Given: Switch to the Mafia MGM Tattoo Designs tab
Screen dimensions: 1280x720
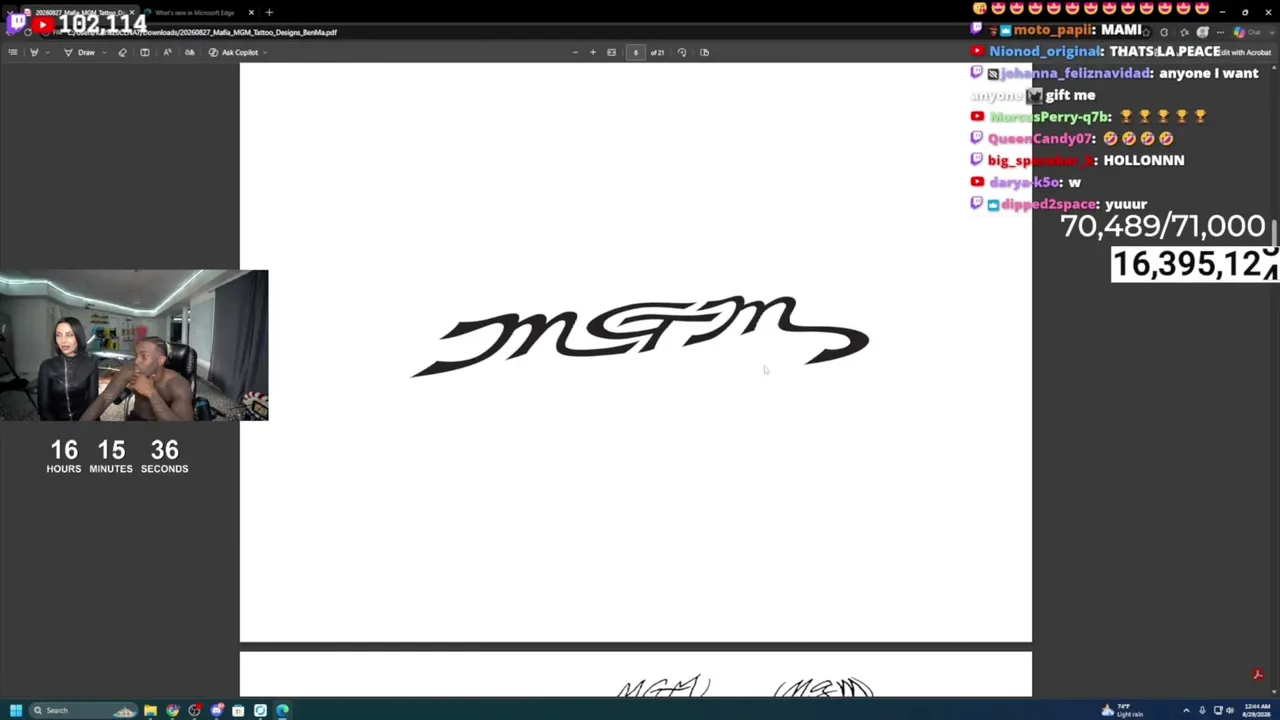Looking at the screenshot, I should (82, 12).
